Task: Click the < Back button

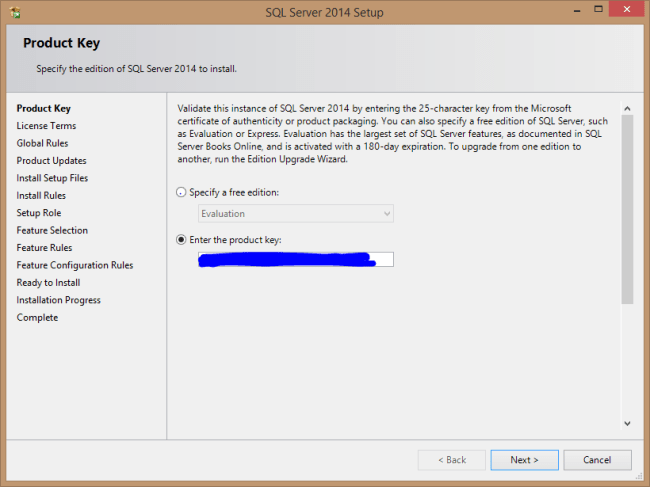Action: (x=452, y=460)
